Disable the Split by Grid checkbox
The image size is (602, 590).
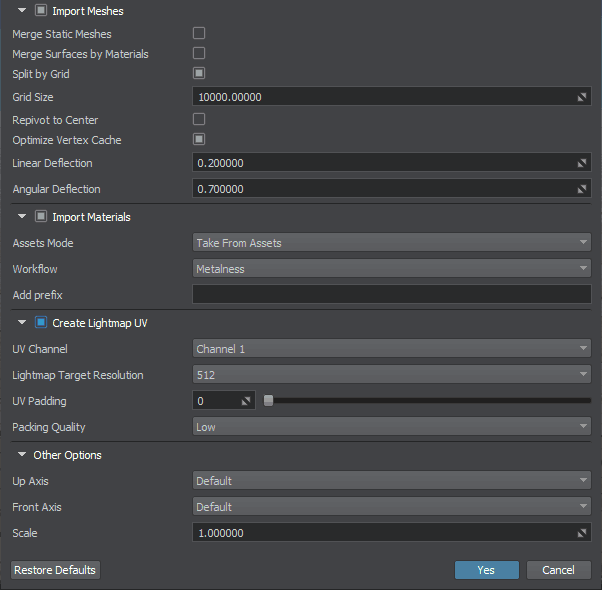coord(199,73)
